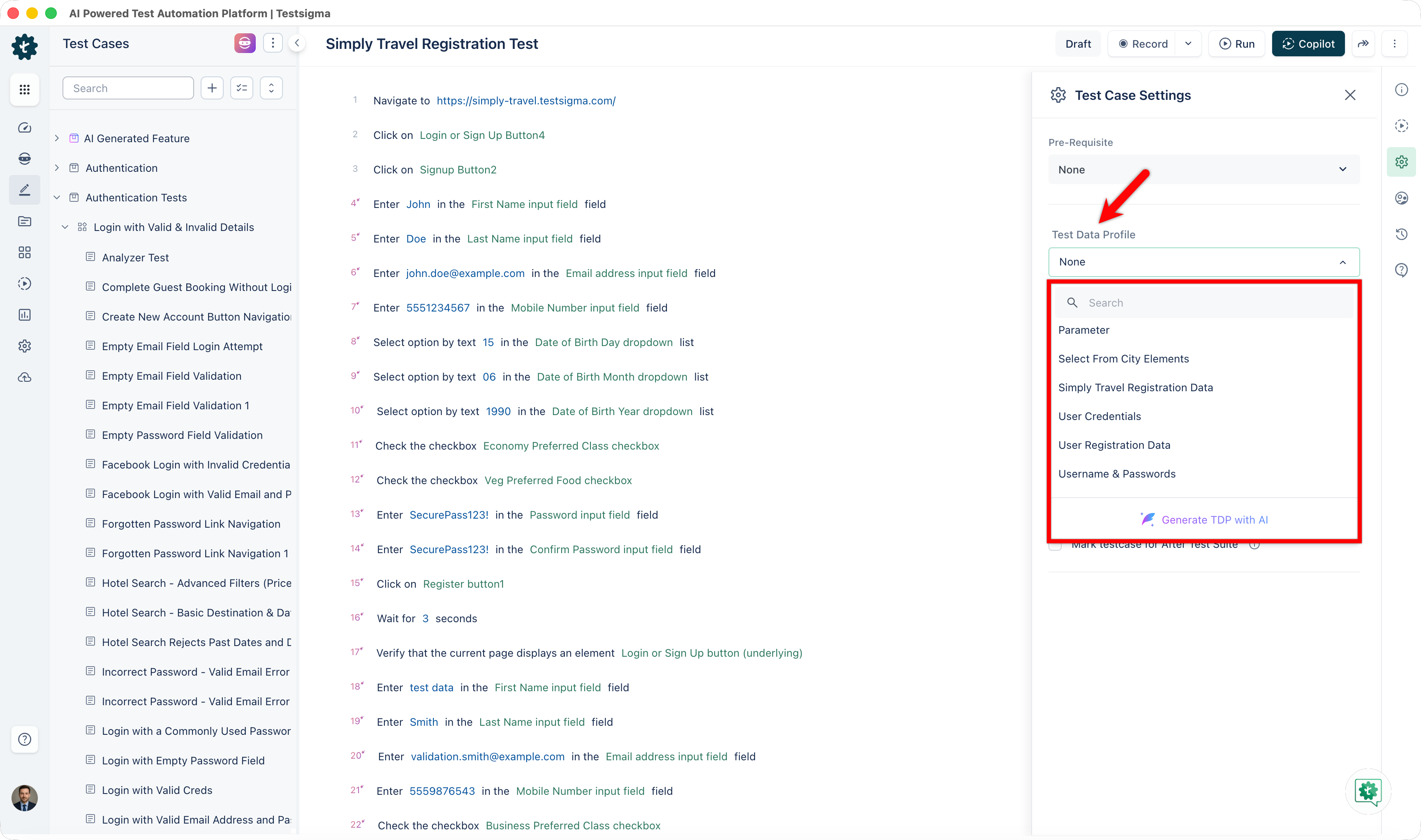Open the four-squares addons sidebar icon
This screenshot has height=840, width=1421.
point(24,252)
